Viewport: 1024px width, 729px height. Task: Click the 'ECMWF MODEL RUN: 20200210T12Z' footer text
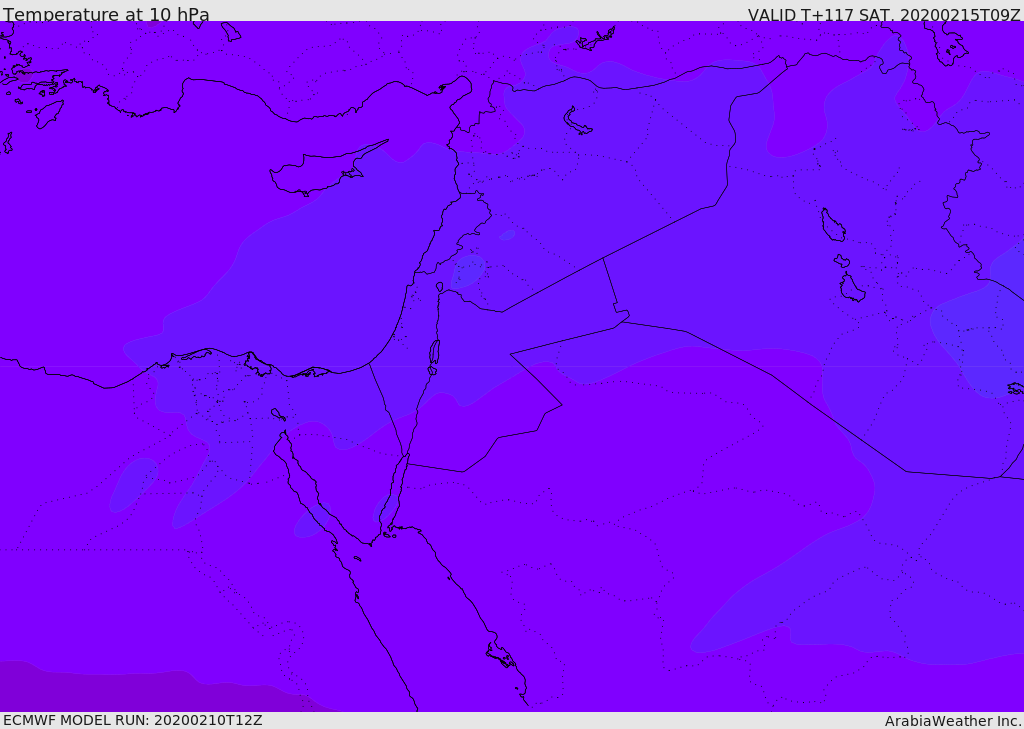point(133,721)
